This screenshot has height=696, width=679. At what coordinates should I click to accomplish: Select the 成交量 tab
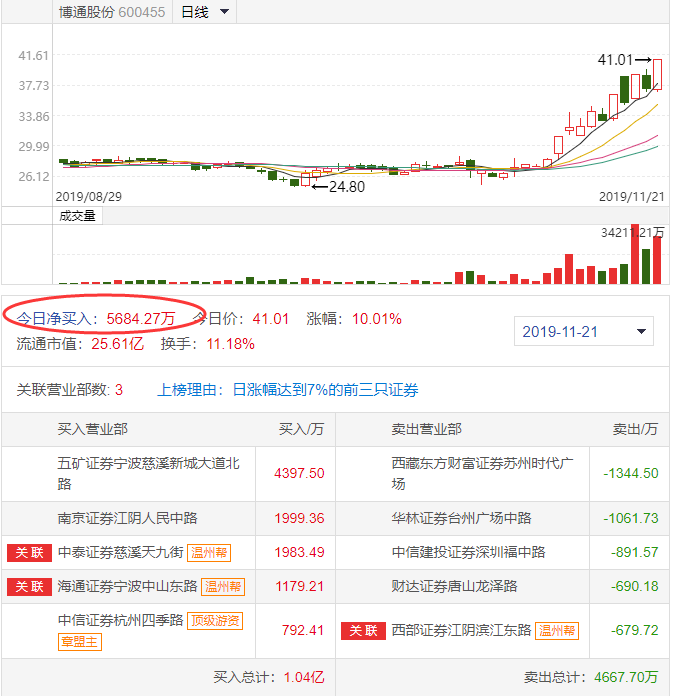tap(78, 216)
